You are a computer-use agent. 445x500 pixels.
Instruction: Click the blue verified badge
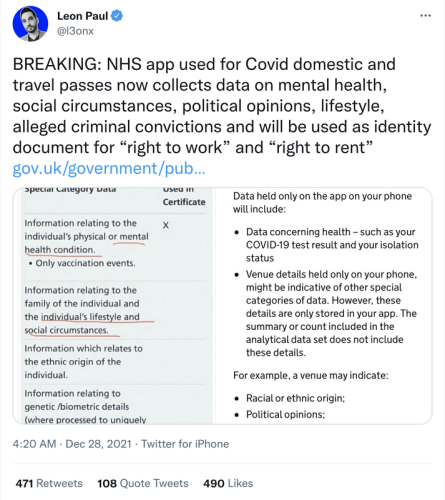click(x=117, y=16)
